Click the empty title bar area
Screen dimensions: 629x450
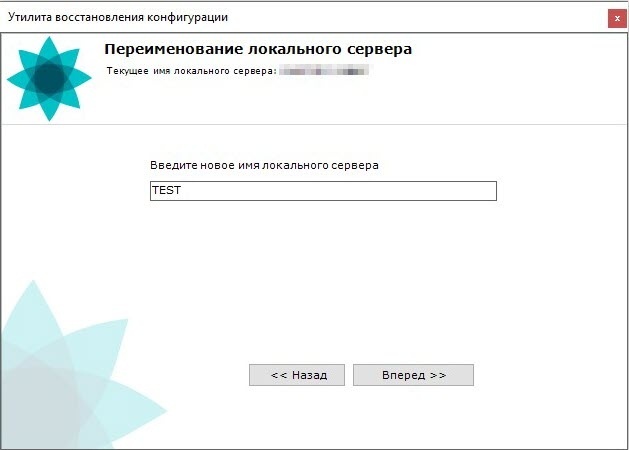(x=420, y=18)
